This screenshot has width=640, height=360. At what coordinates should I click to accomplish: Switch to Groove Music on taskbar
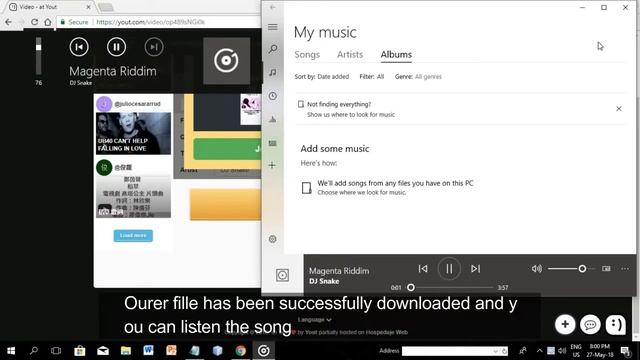click(x=264, y=351)
